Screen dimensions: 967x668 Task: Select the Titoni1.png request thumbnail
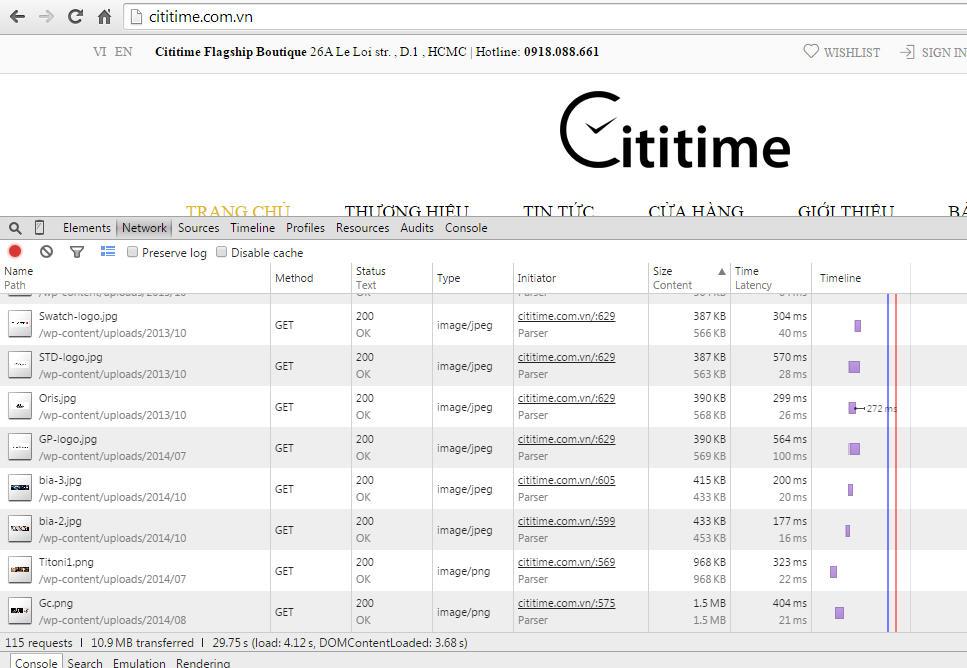20,570
